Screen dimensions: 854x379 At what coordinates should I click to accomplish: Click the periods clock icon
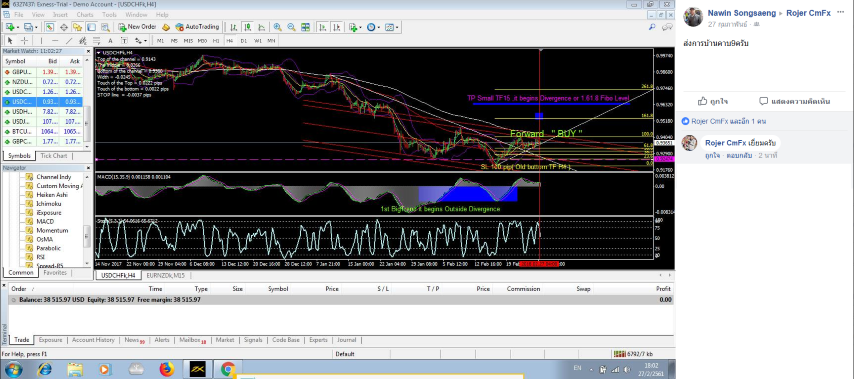[371, 27]
